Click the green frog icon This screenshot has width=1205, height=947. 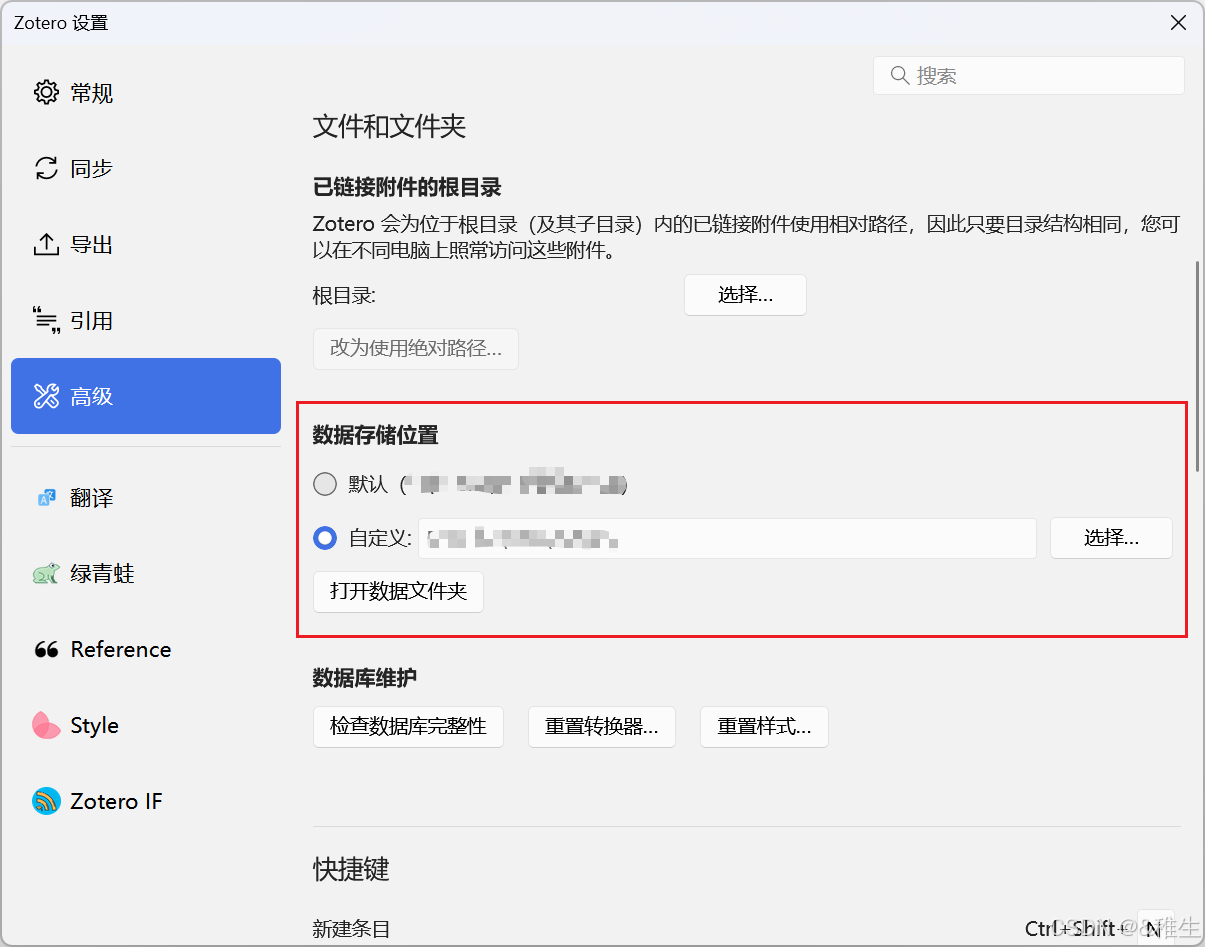click(46, 574)
